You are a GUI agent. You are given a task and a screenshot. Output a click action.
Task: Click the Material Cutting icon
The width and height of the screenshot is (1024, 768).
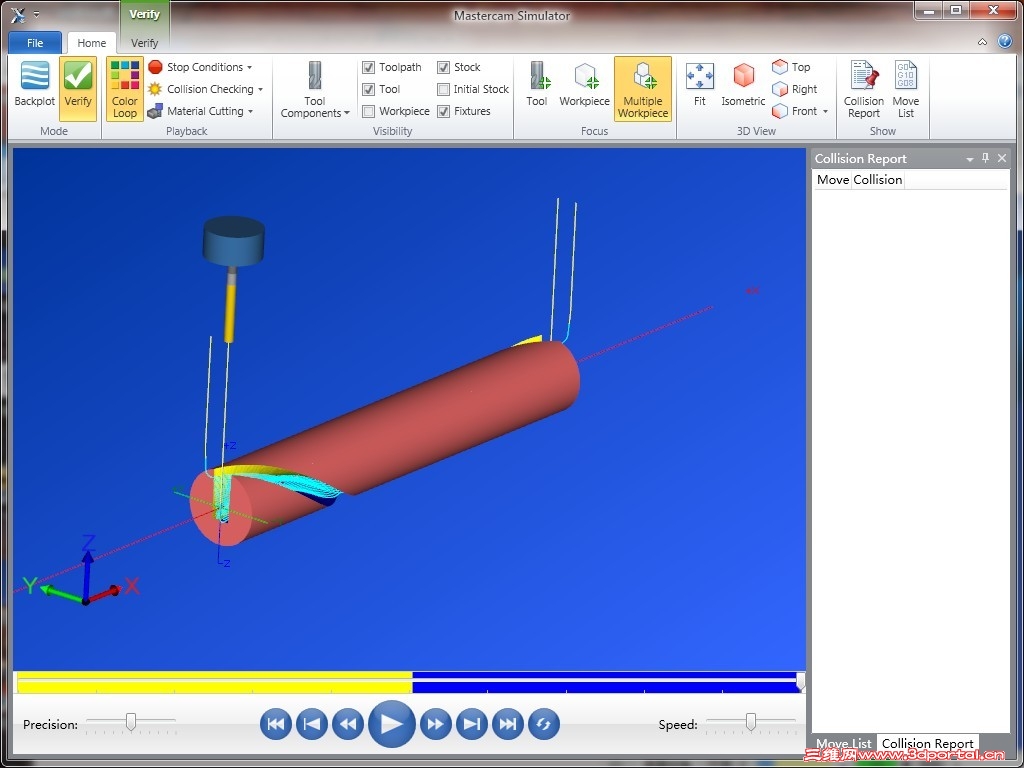tap(155, 111)
